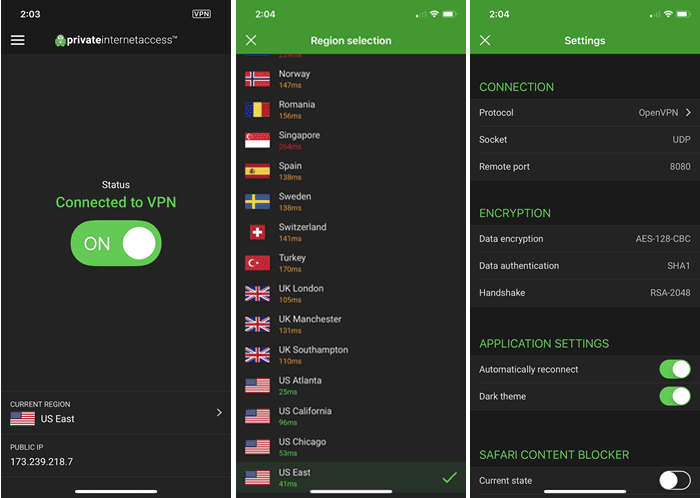The height and width of the screenshot is (498, 700).
Task: Select Norway region
Action: coord(351,79)
